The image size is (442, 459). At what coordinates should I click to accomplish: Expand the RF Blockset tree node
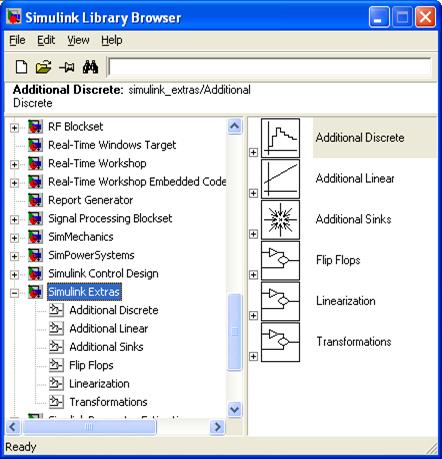14,128
